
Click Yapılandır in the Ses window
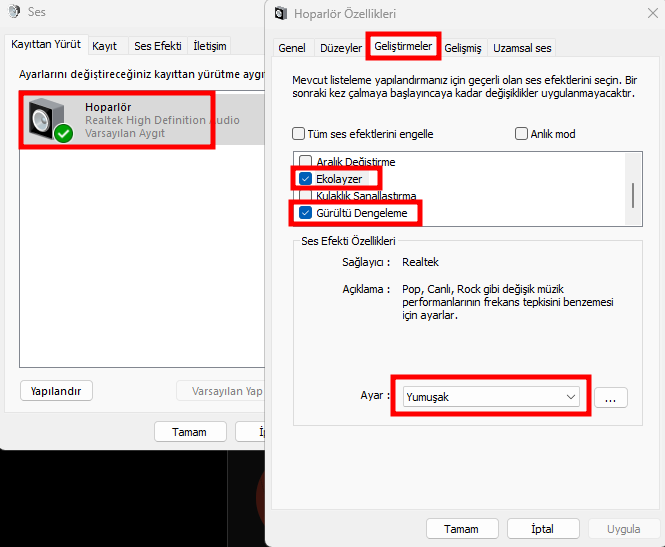(x=56, y=391)
